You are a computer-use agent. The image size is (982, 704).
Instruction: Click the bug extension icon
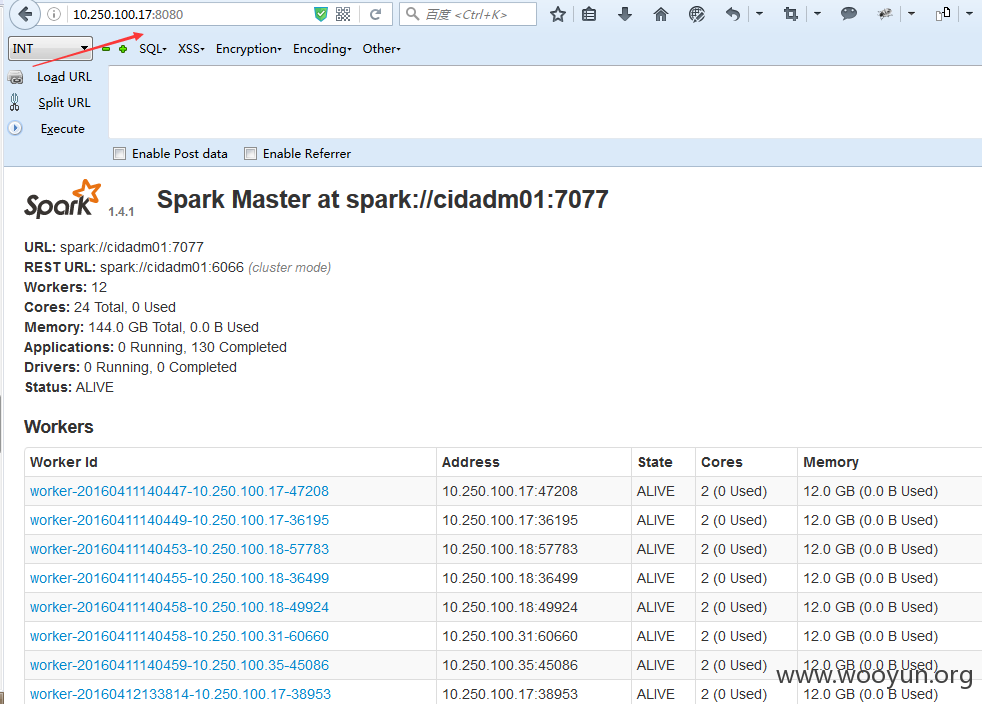[x=884, y=14]
